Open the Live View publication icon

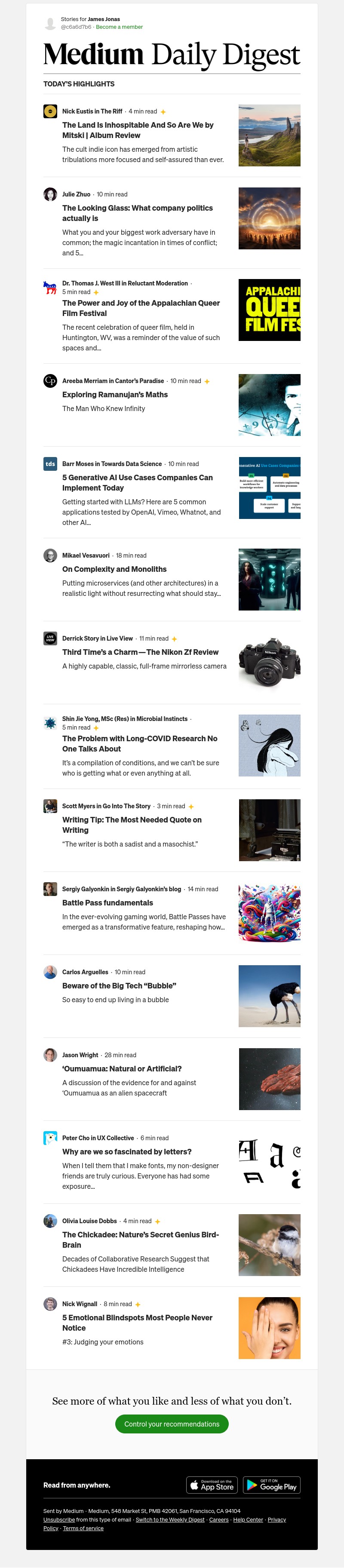click(x=50, y=638)
